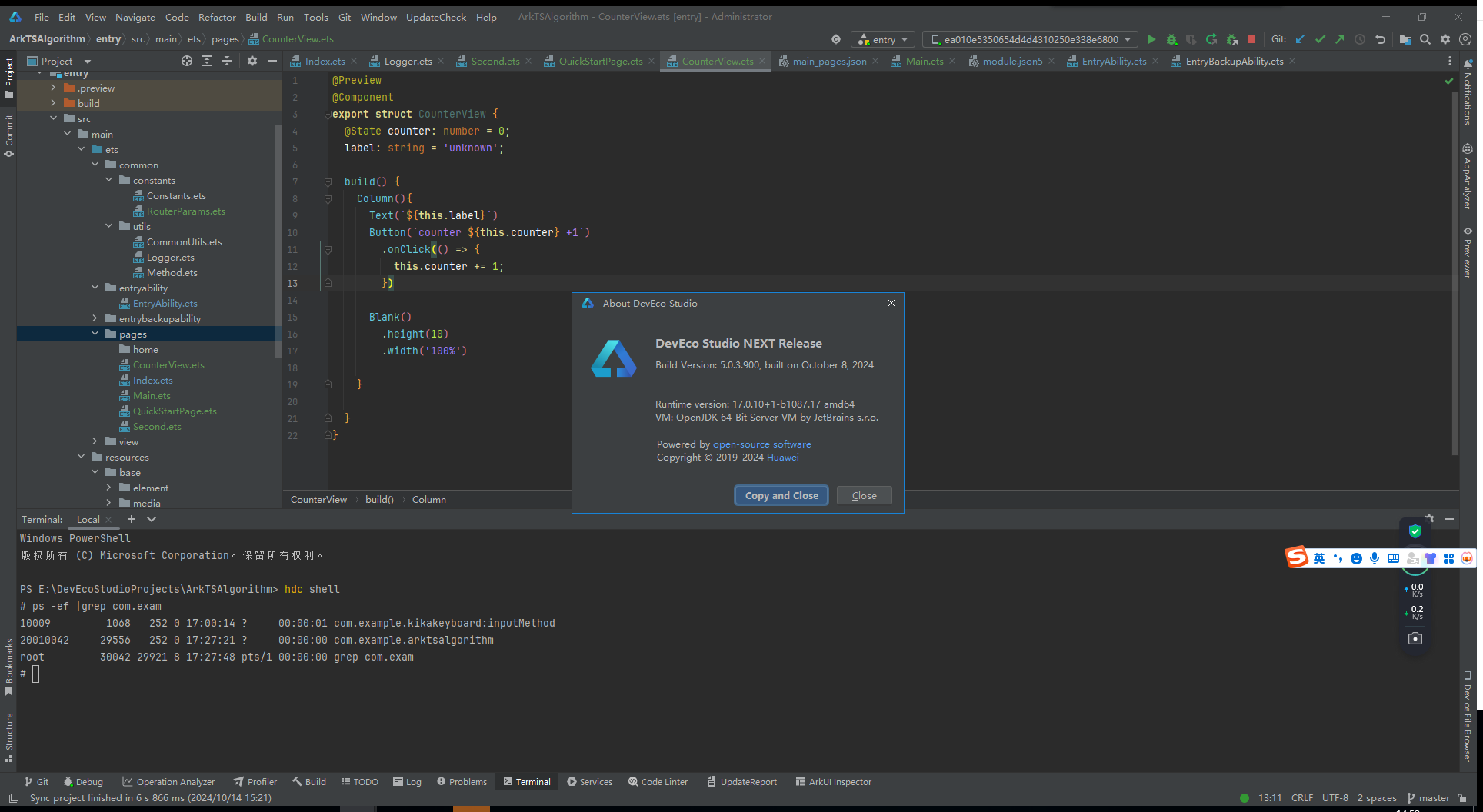The height and width of the screenshot is (812, 1483).
Task: Hide the Project tool window
Action: click(x=272, y=61)
